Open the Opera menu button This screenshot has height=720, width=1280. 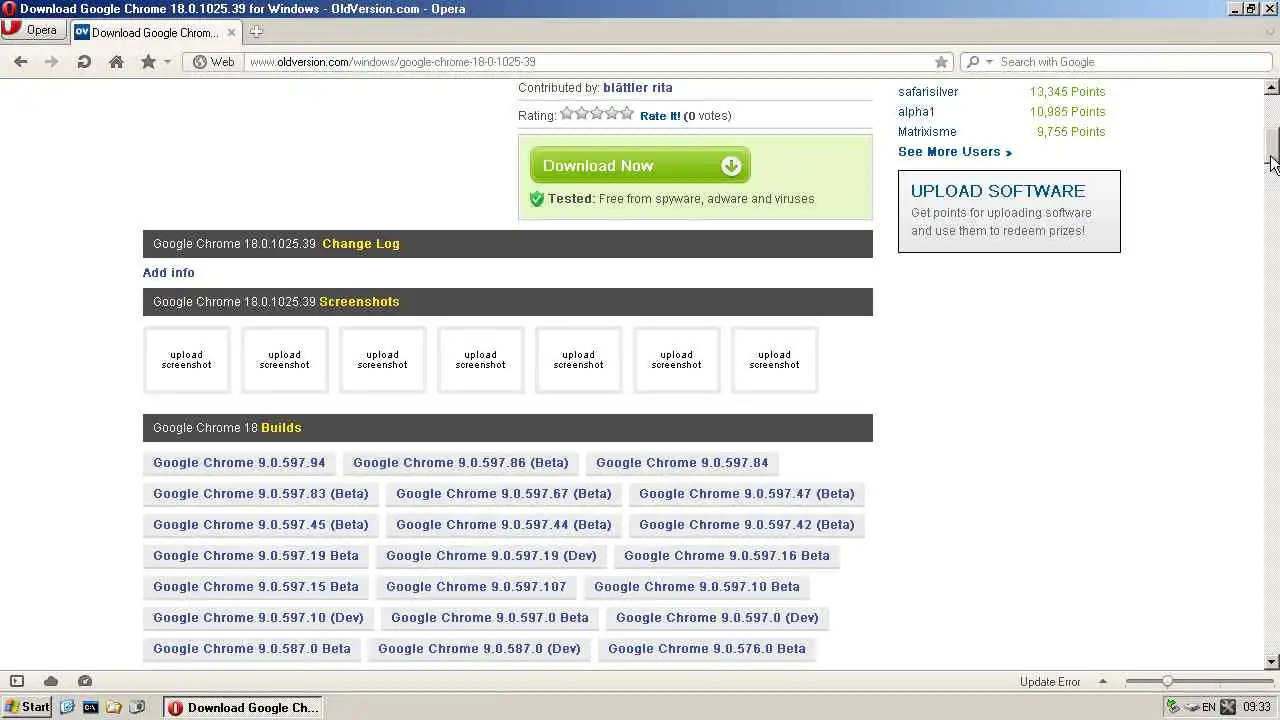[x=33, y=30]
